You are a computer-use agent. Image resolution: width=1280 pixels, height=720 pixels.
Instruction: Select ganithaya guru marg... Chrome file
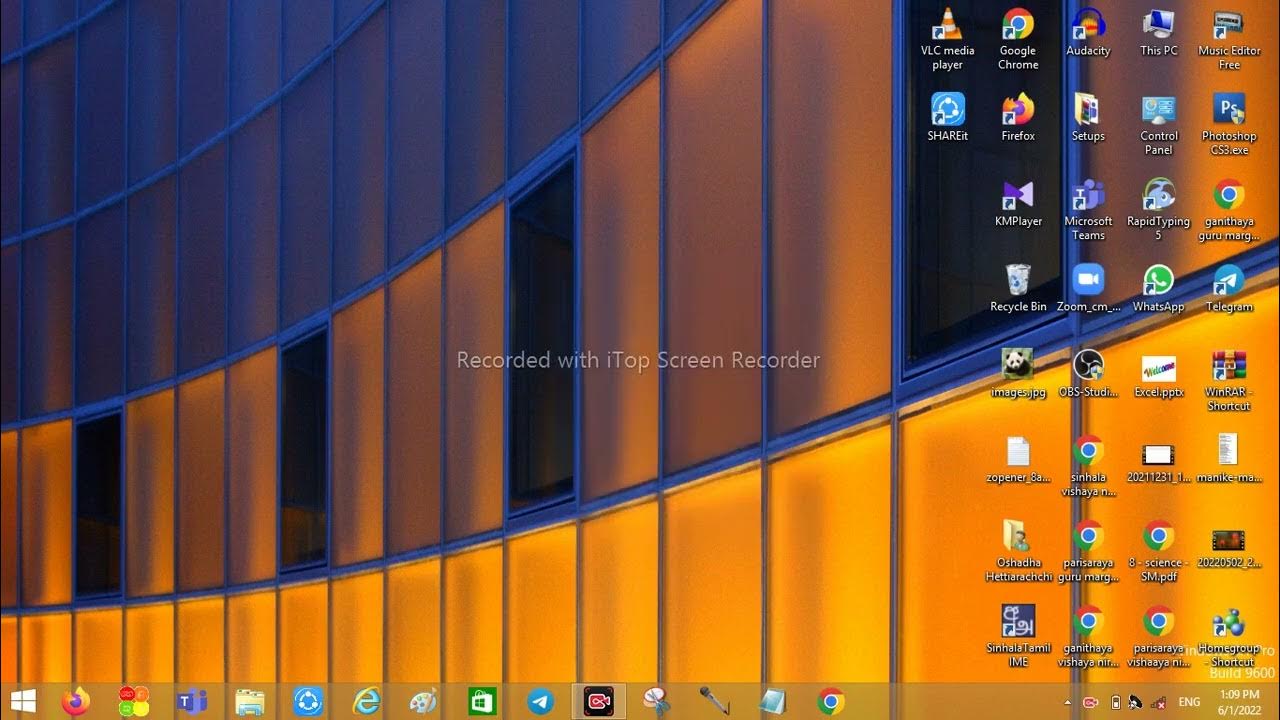coord(1229,210)
